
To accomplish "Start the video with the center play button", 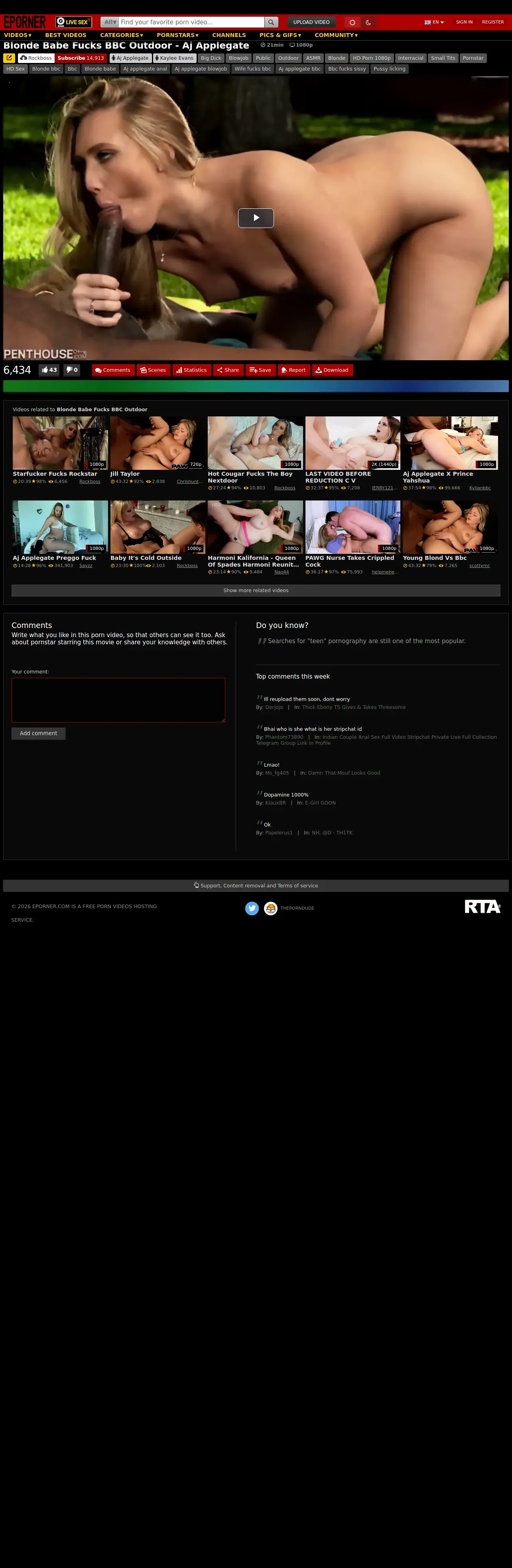I will click(x=256, y=218).
